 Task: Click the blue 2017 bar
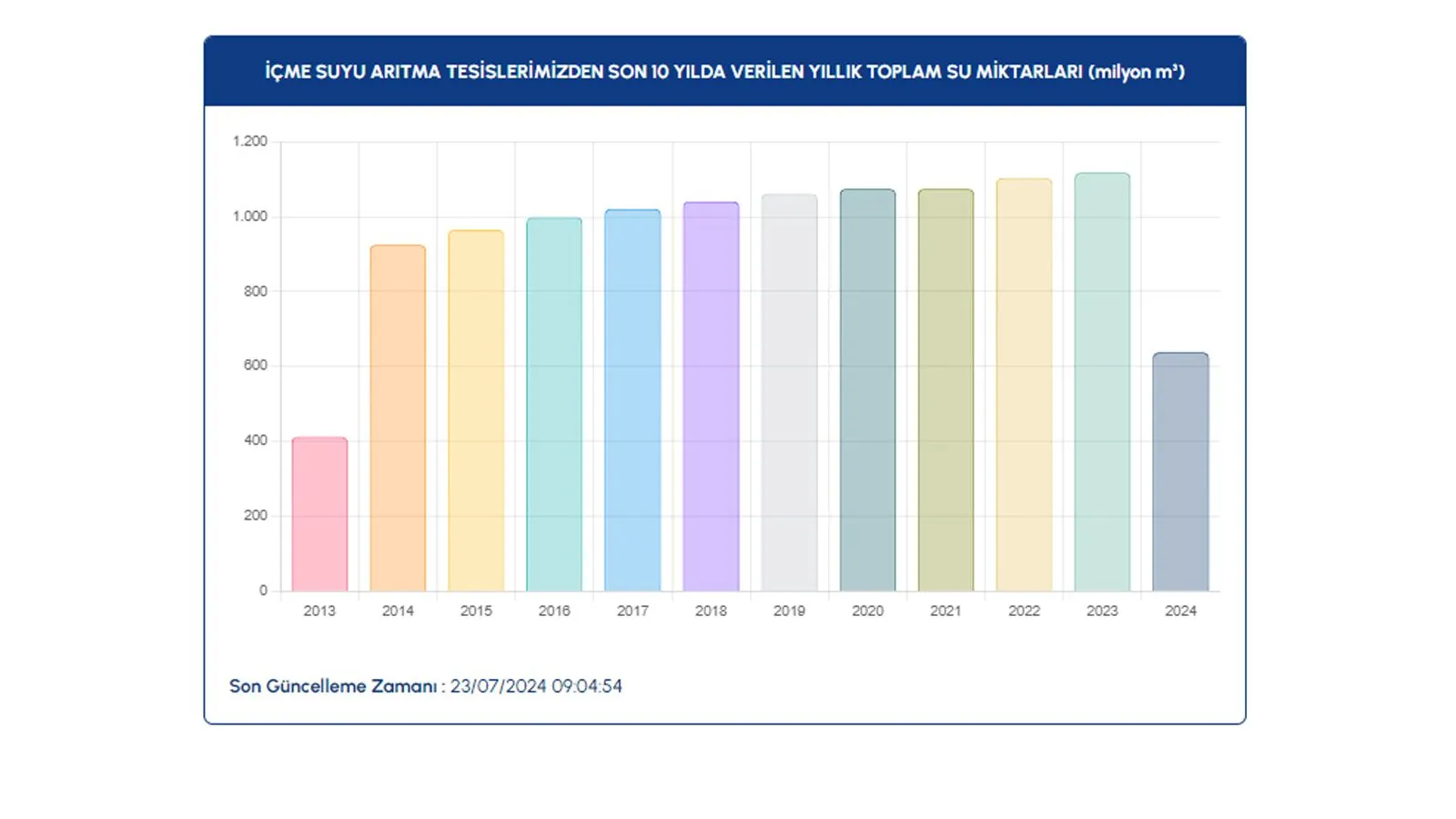pyautogui.click(x=632, y=400)
